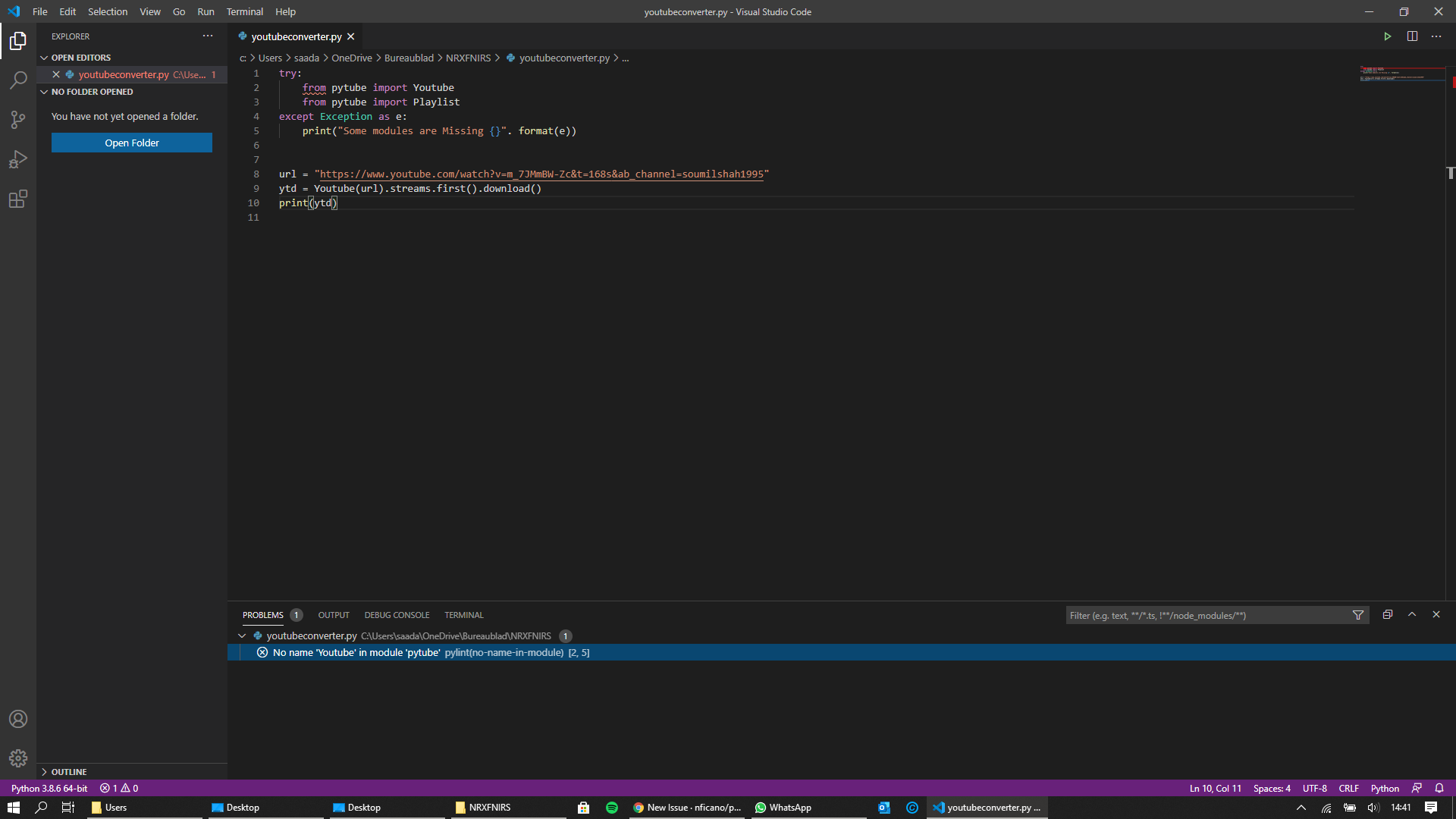Open the Manage gear settings menu
The image size is (1456, 819).
pyautogui.click(x=18, y=758)
